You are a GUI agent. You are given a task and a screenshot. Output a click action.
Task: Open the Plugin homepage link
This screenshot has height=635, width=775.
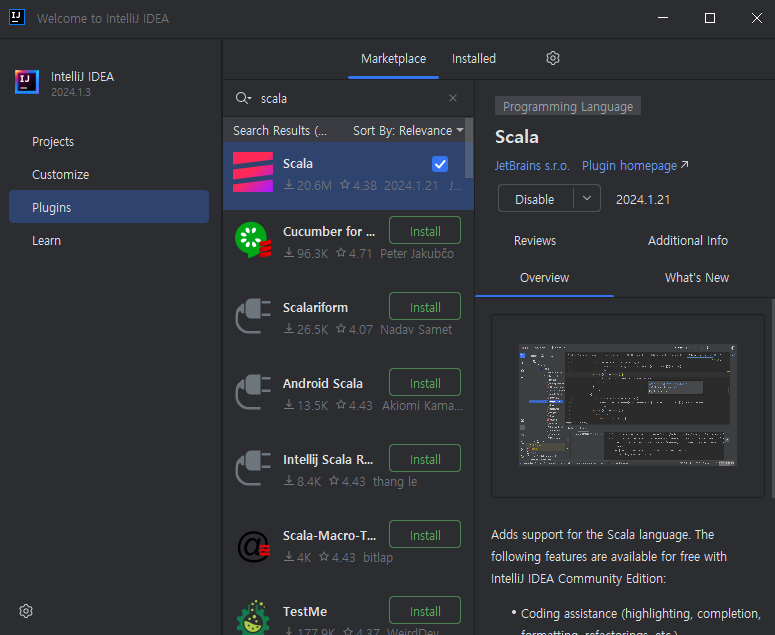(635, 166)
